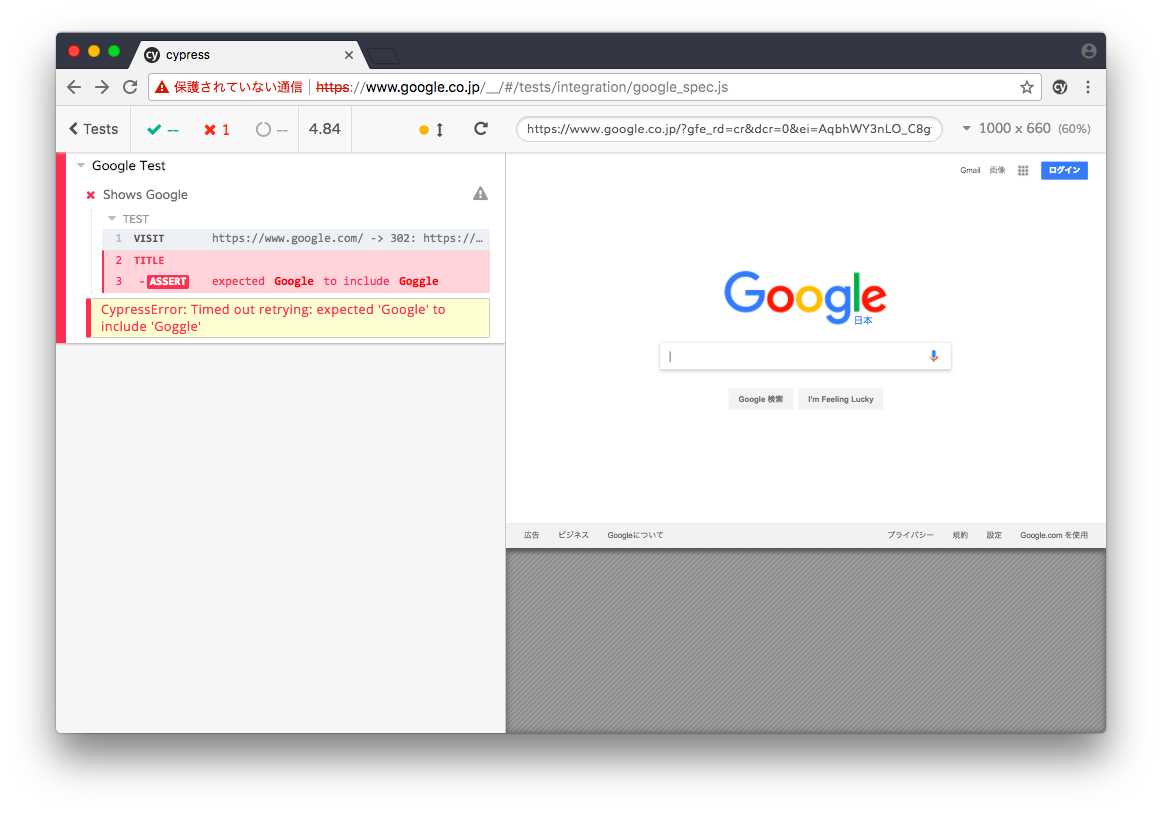1162x813 pixels.
Task: Go back with browser back arrow
Action: (74, 87)
